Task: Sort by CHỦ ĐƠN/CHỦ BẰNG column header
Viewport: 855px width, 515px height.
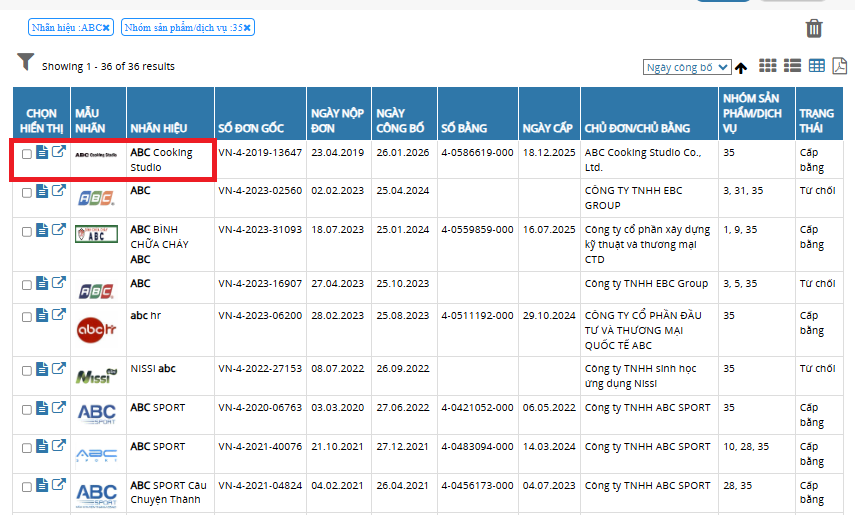Action: (x=637, y=129)
